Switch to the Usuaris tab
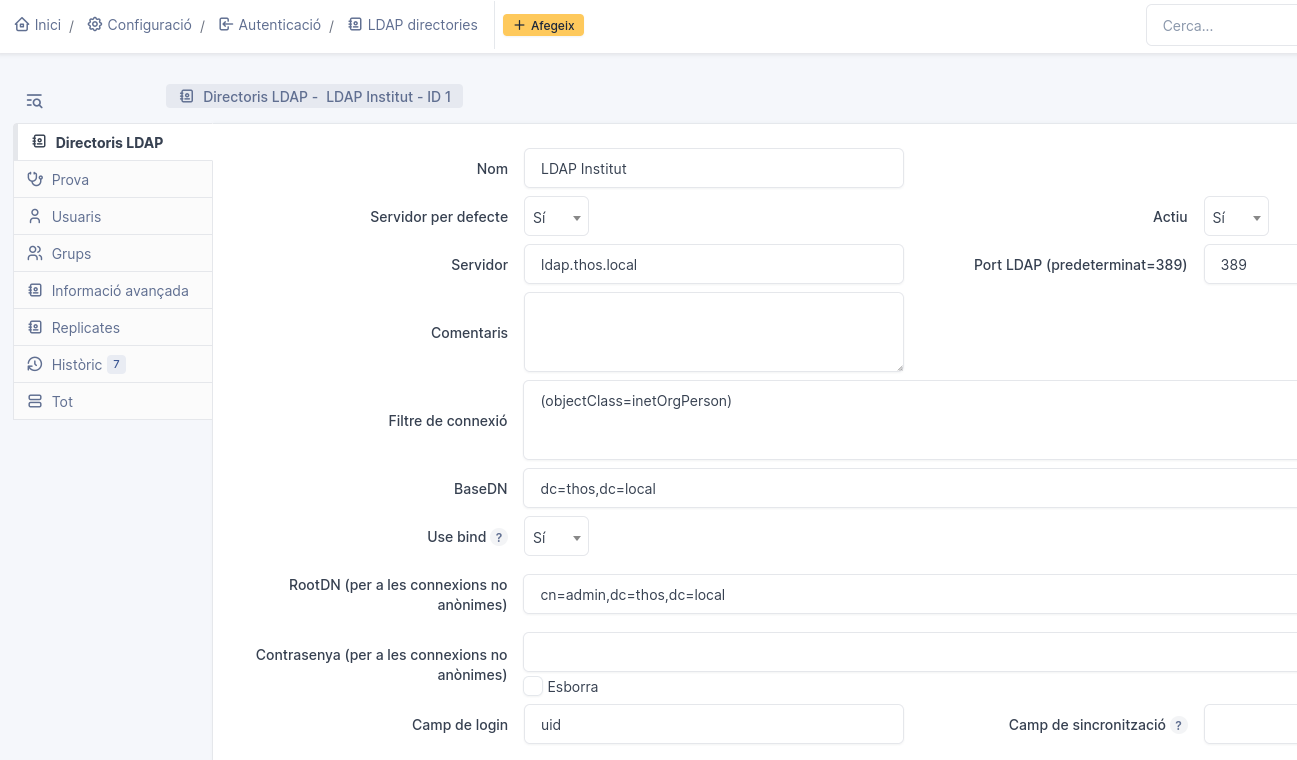1297x760 pixels. (113, 217)
